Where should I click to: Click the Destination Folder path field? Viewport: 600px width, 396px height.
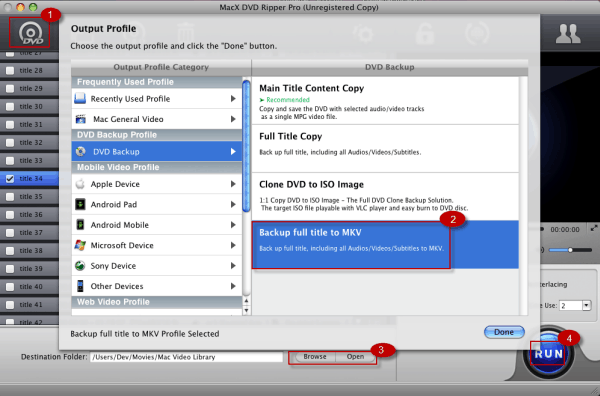coord(186,357)
